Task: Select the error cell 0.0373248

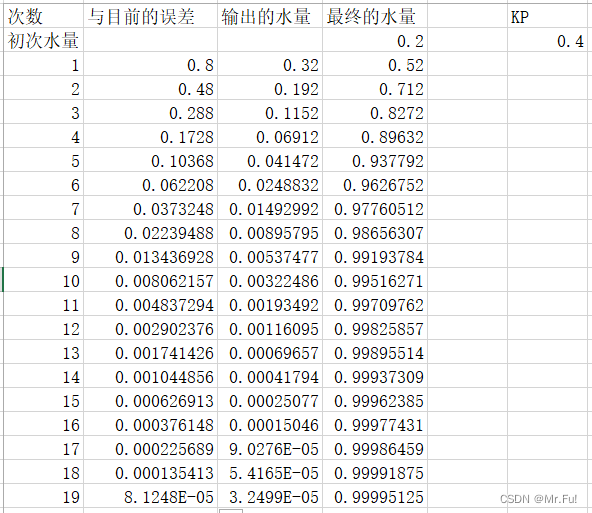Action: (150, 208)
